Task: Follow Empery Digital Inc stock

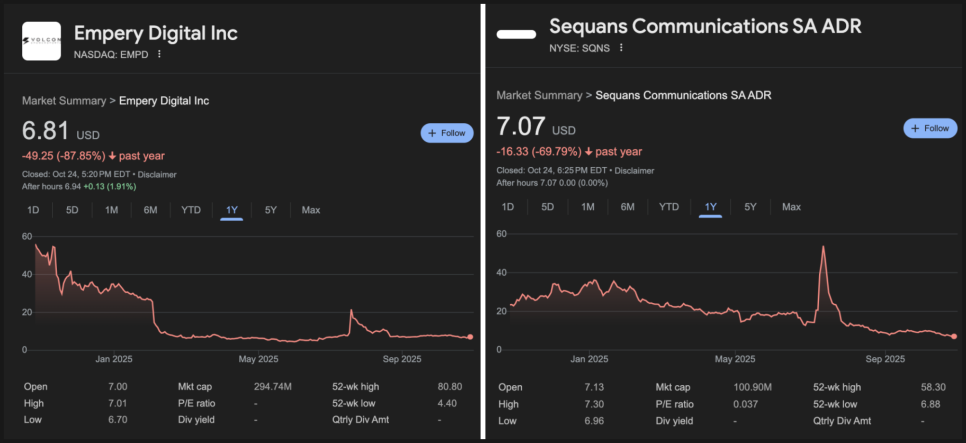Action: pyautogui.click(x=446, y=133)
